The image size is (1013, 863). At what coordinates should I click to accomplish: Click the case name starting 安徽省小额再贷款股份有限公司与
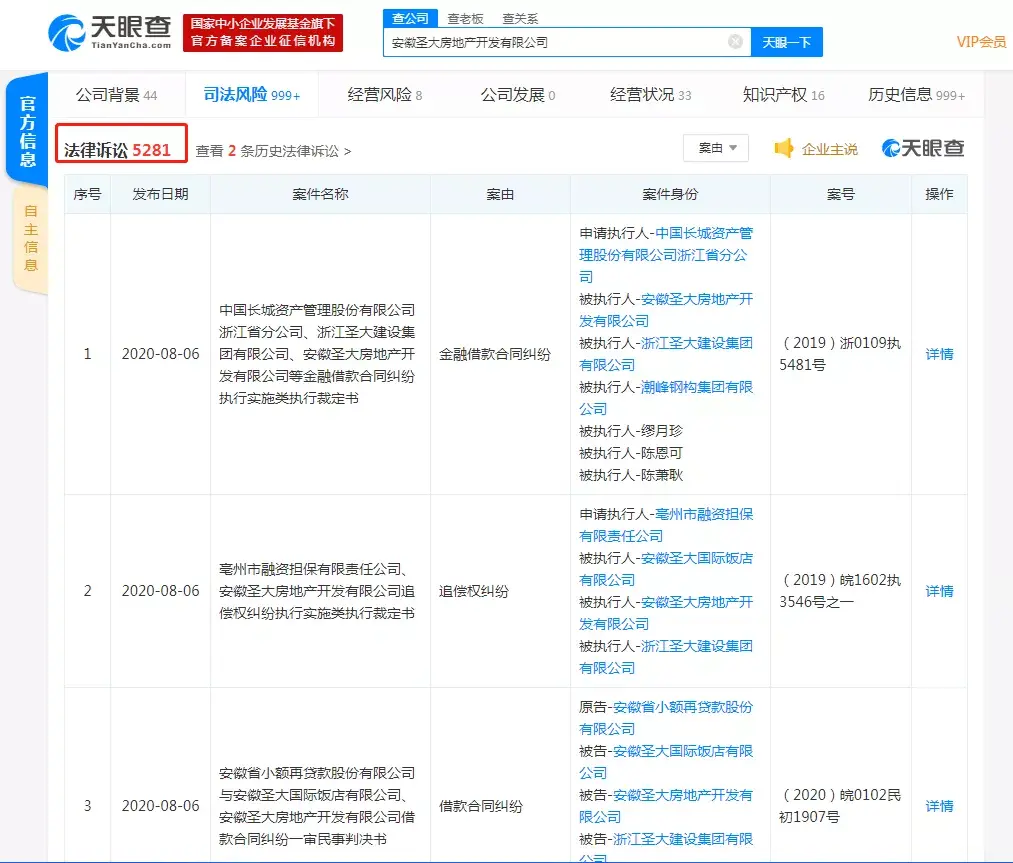click(x=317, y=806)
